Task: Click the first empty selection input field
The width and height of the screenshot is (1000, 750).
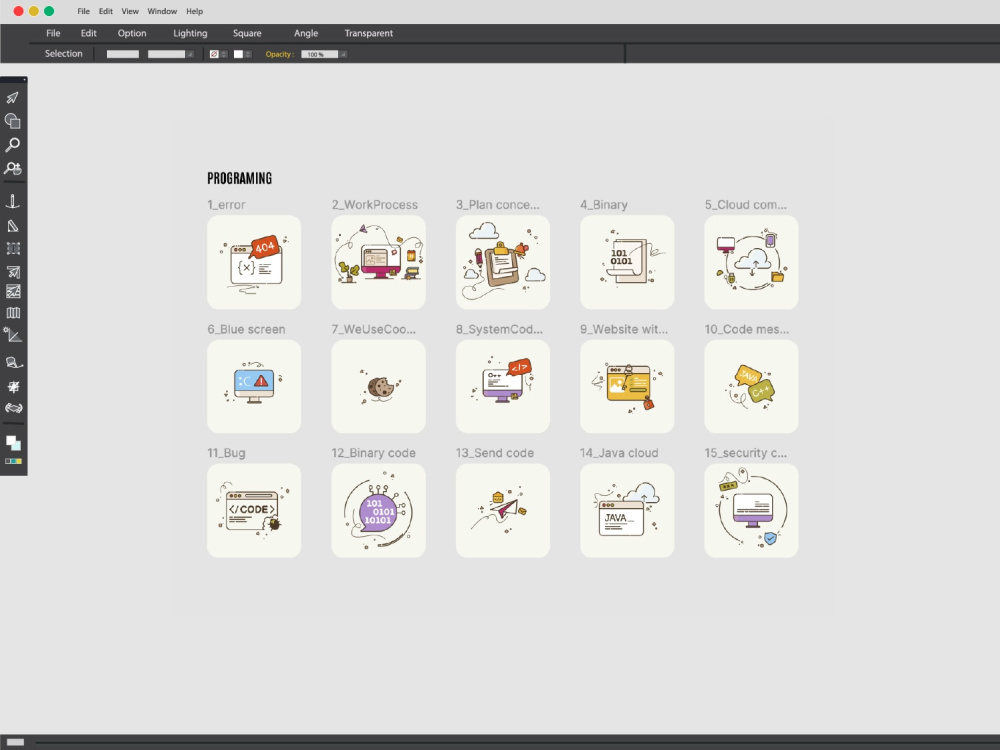Action: point(122,54)
